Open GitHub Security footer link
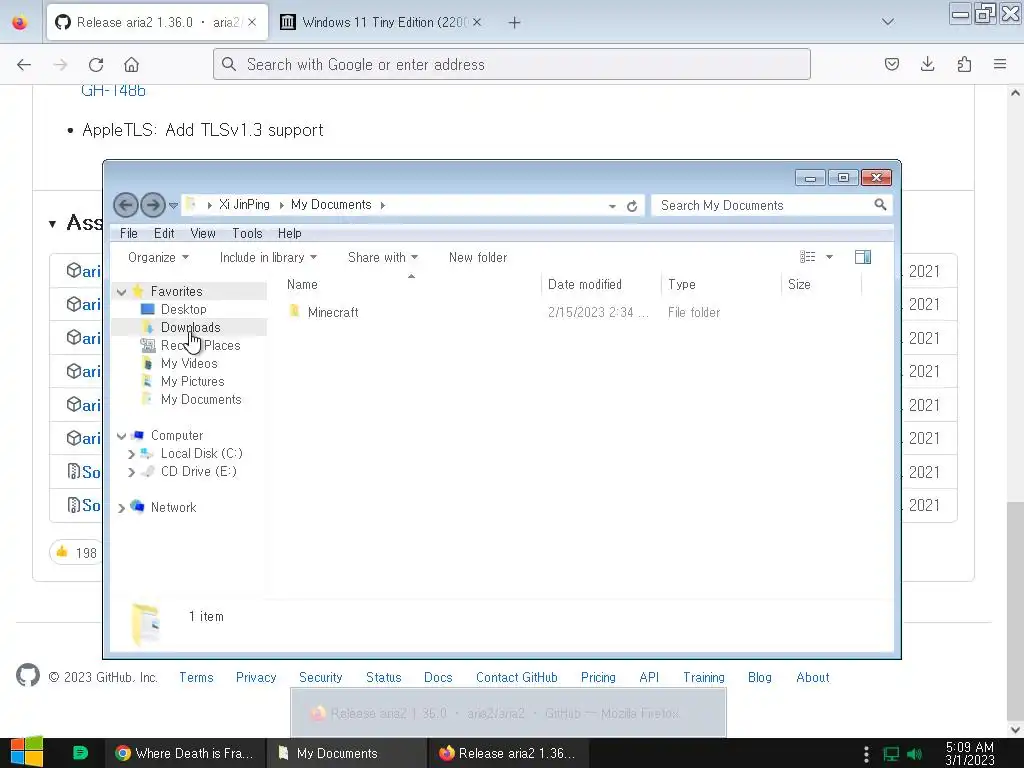 point(320,677)
